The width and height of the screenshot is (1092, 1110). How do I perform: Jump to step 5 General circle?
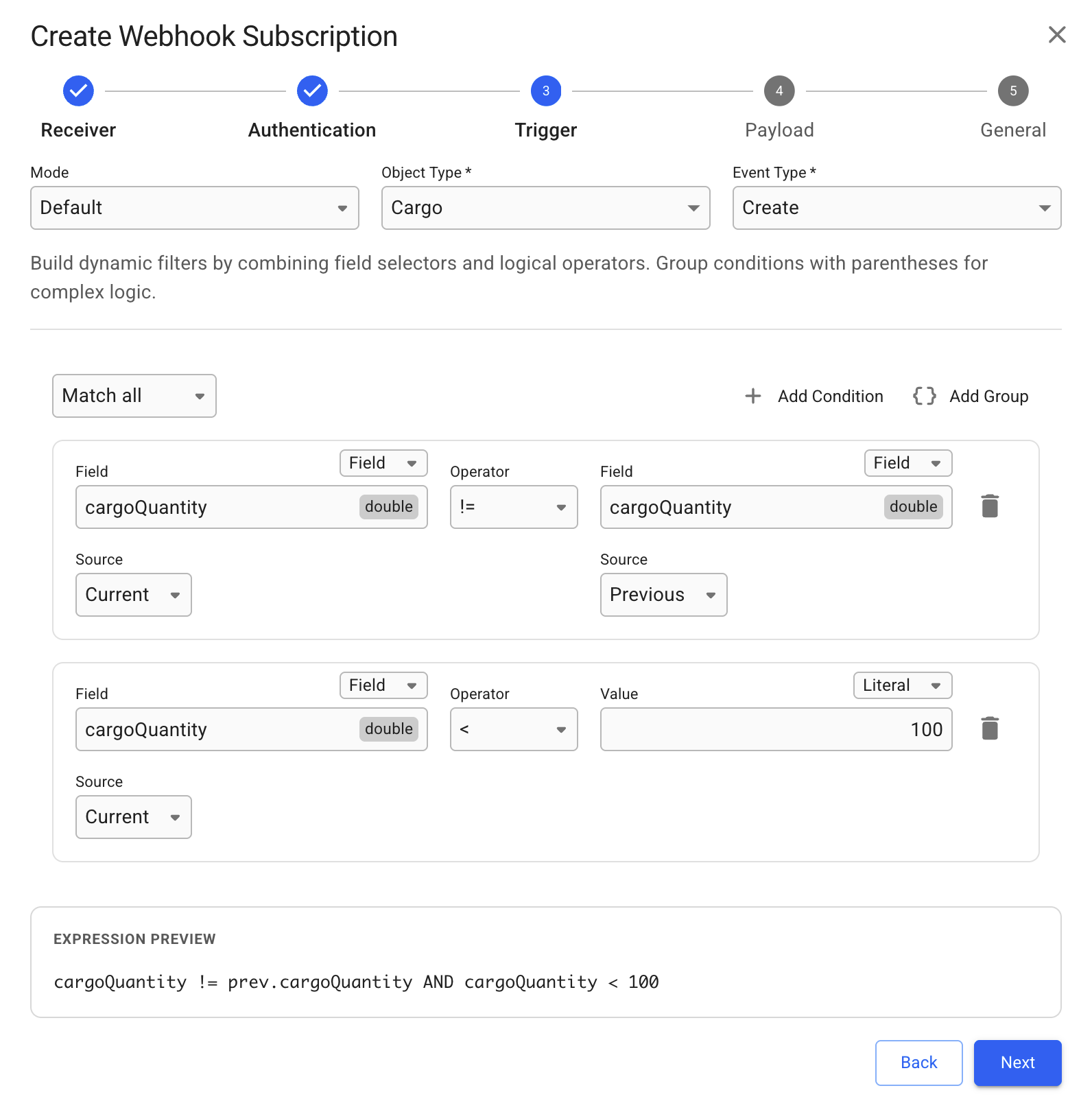[x=1013, y=91]
